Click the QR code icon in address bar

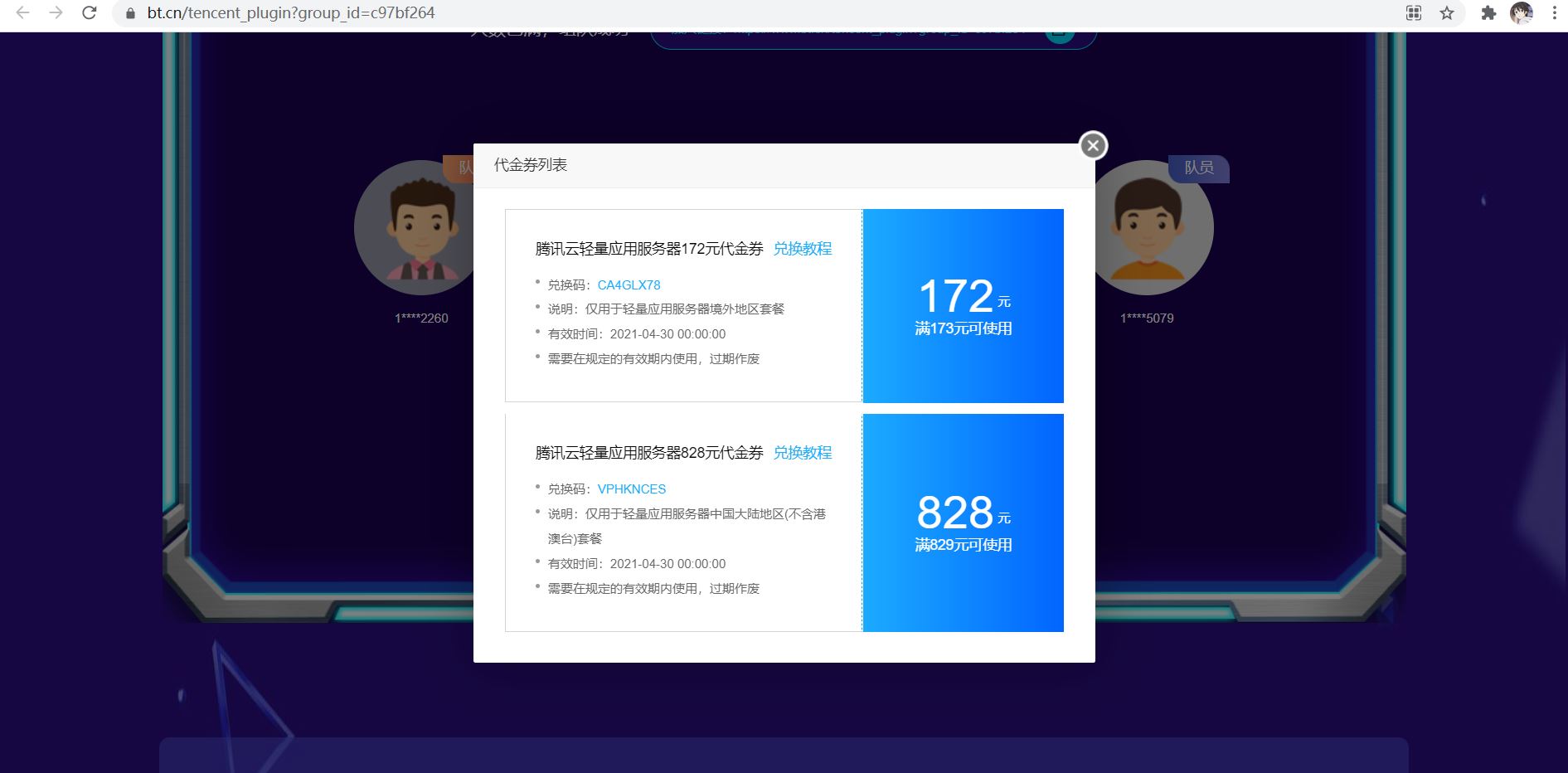[1414, 13]
